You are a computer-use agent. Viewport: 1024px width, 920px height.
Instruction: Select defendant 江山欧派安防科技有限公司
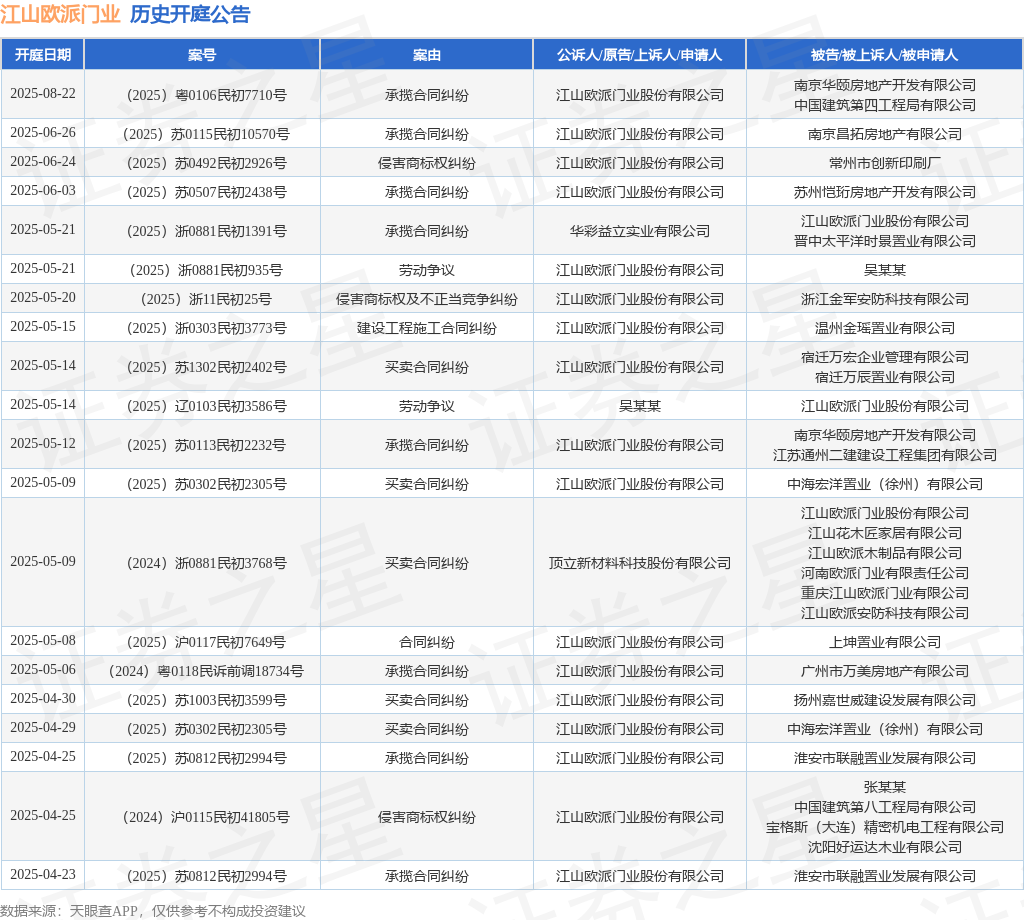click(x=885, y=613)
